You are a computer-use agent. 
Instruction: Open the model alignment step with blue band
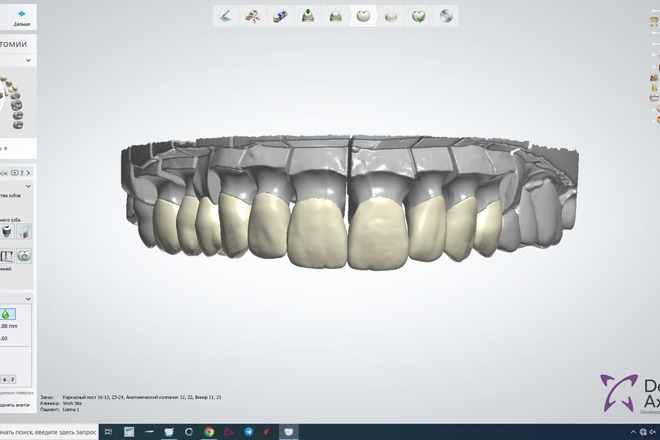tap(280, 16)
